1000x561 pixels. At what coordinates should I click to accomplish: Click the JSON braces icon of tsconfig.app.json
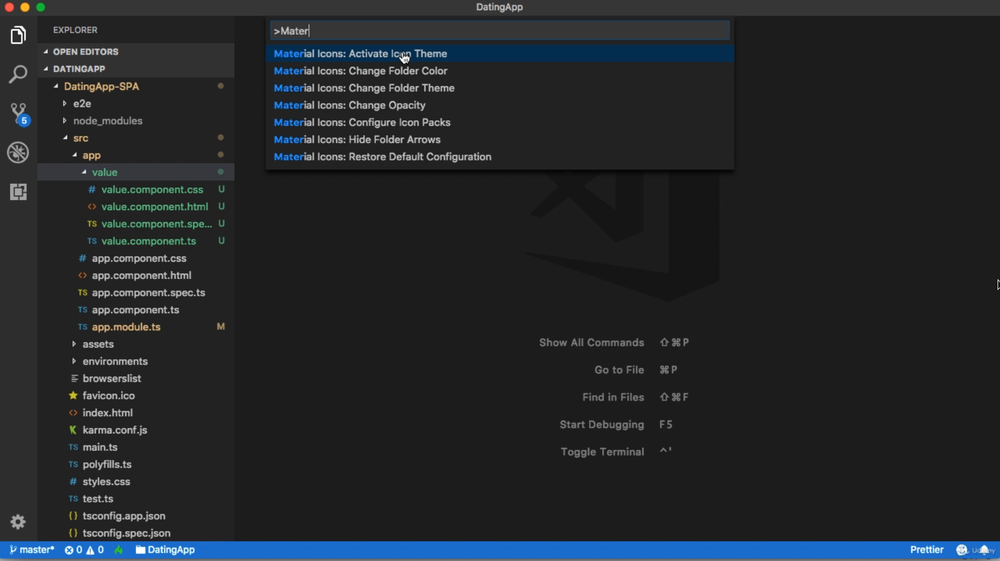73,516
